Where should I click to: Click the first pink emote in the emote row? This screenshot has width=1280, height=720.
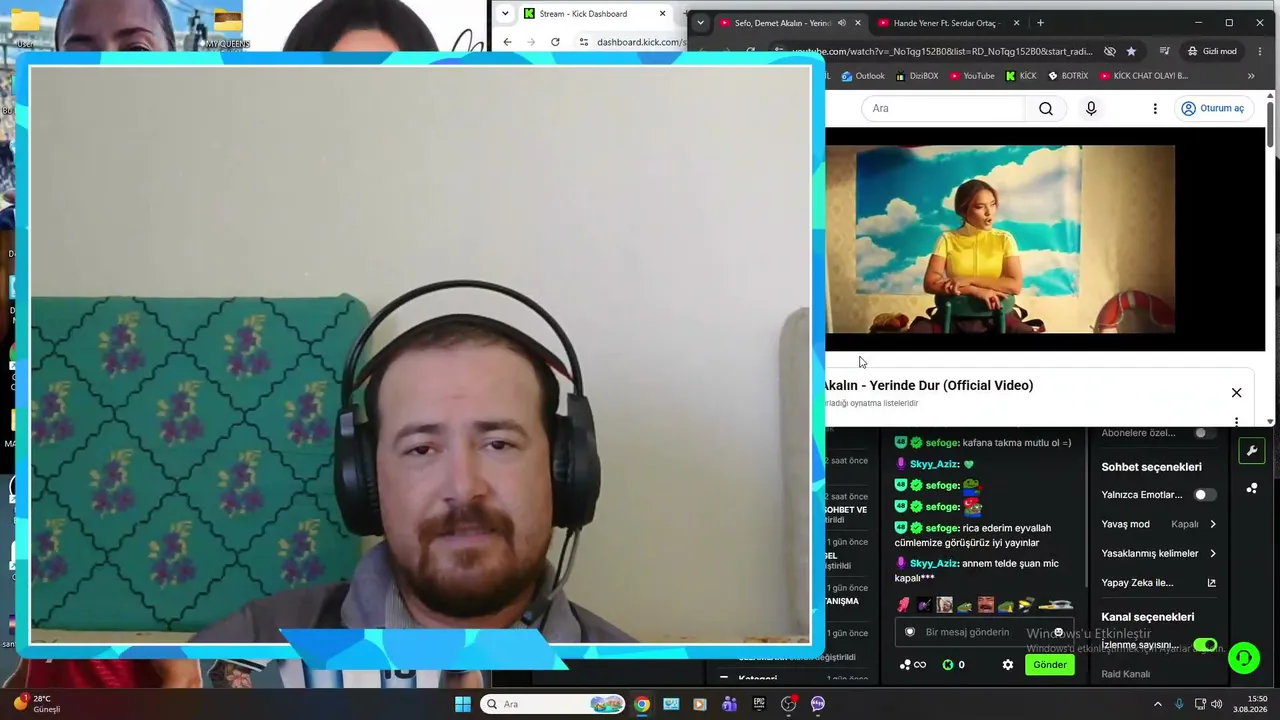pos(904,605)
